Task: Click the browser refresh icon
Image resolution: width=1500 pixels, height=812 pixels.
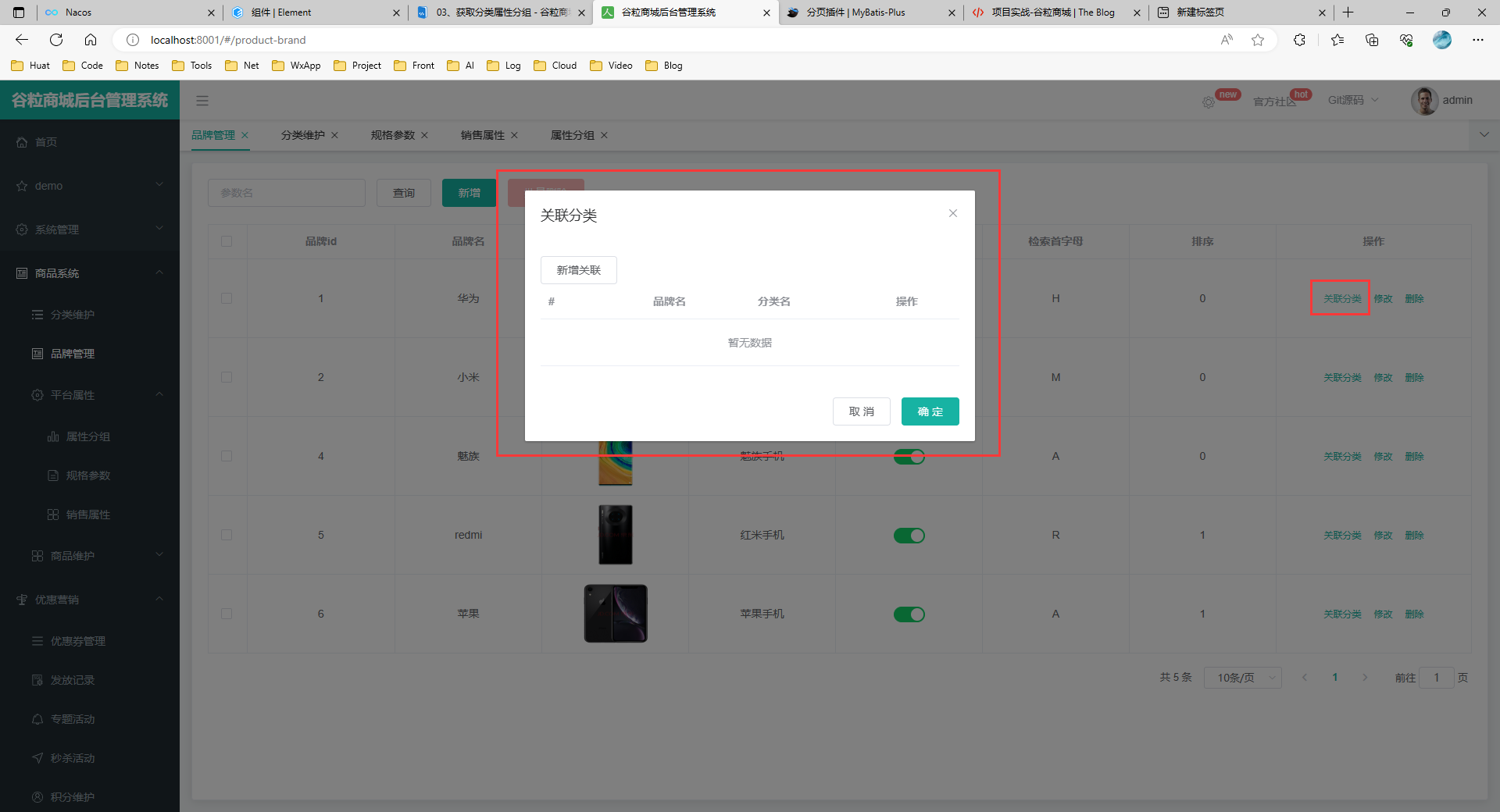Action: (x=56, y=40)
